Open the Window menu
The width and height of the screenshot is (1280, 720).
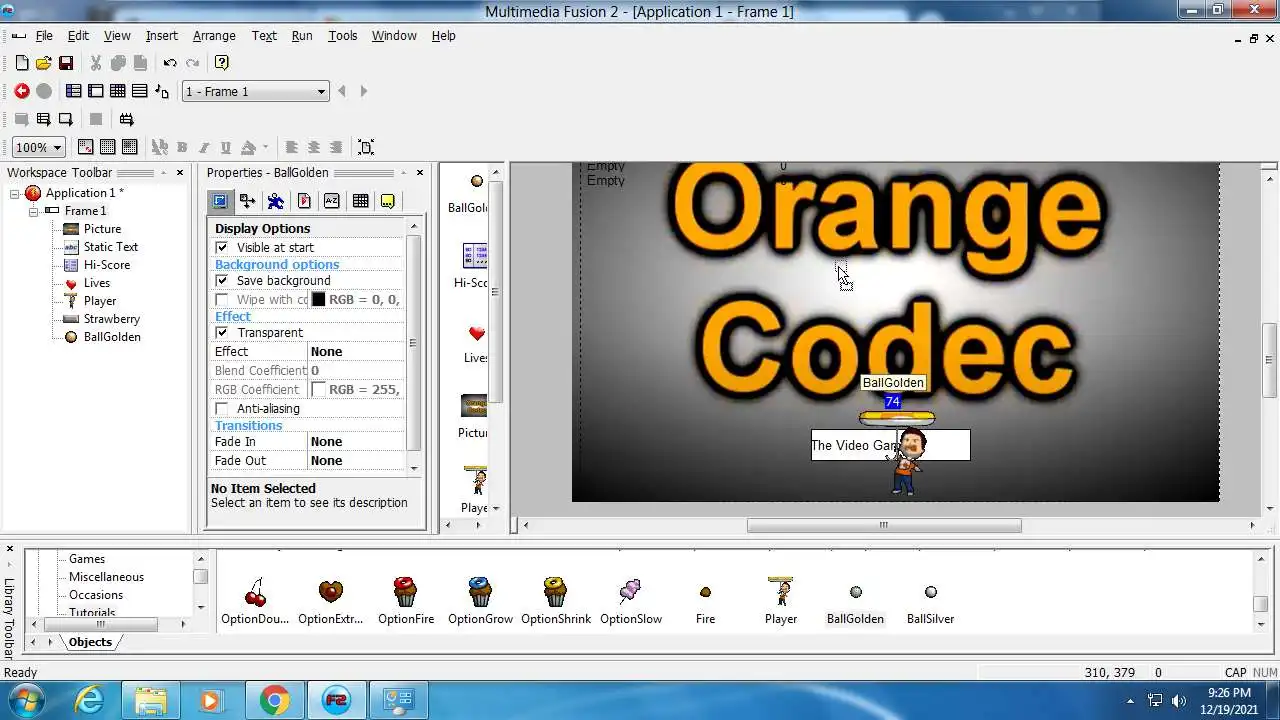[x=394, y=35]
